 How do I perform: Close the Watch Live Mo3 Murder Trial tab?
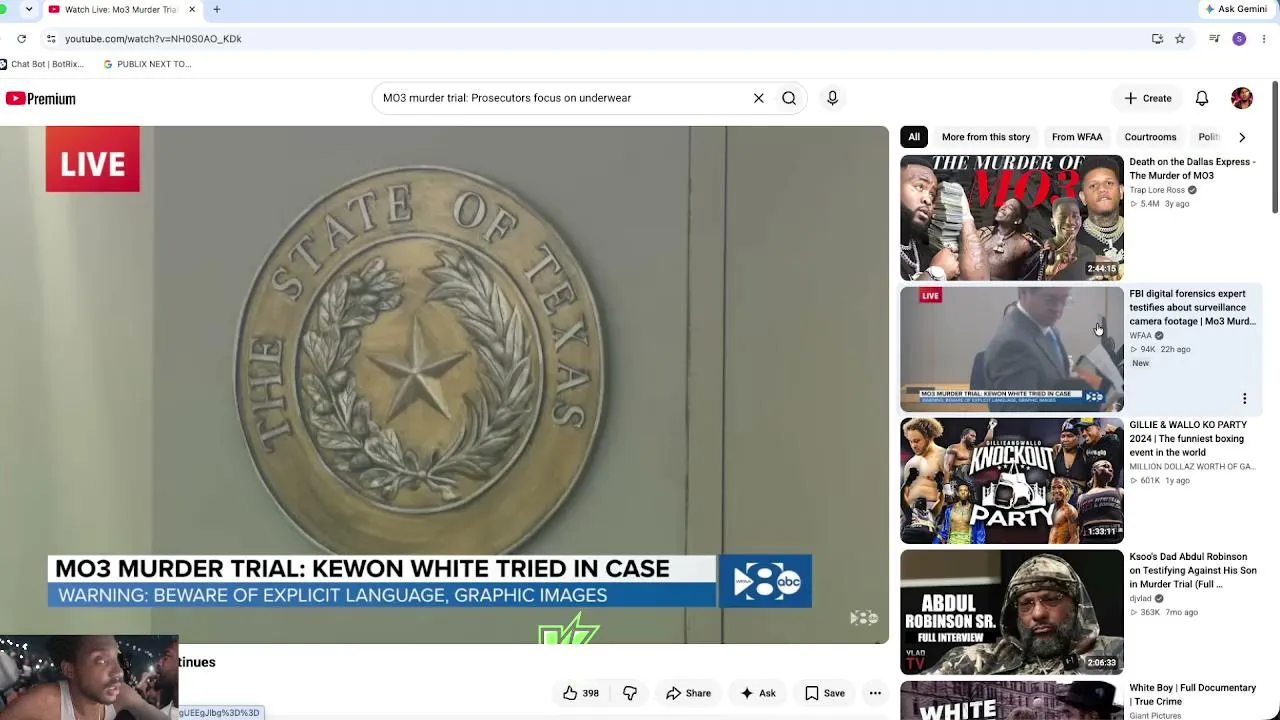click(192, 9)
